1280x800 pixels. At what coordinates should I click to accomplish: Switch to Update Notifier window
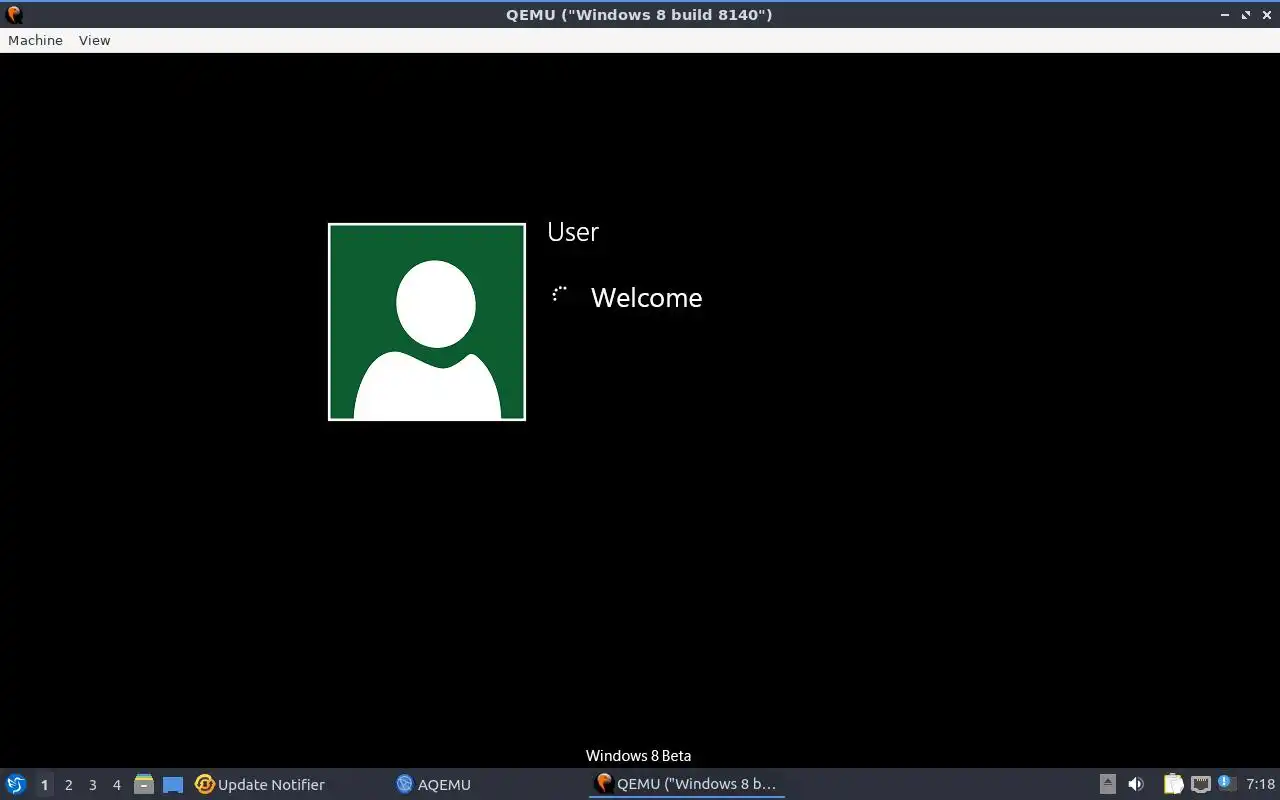[x=260, y=784]
